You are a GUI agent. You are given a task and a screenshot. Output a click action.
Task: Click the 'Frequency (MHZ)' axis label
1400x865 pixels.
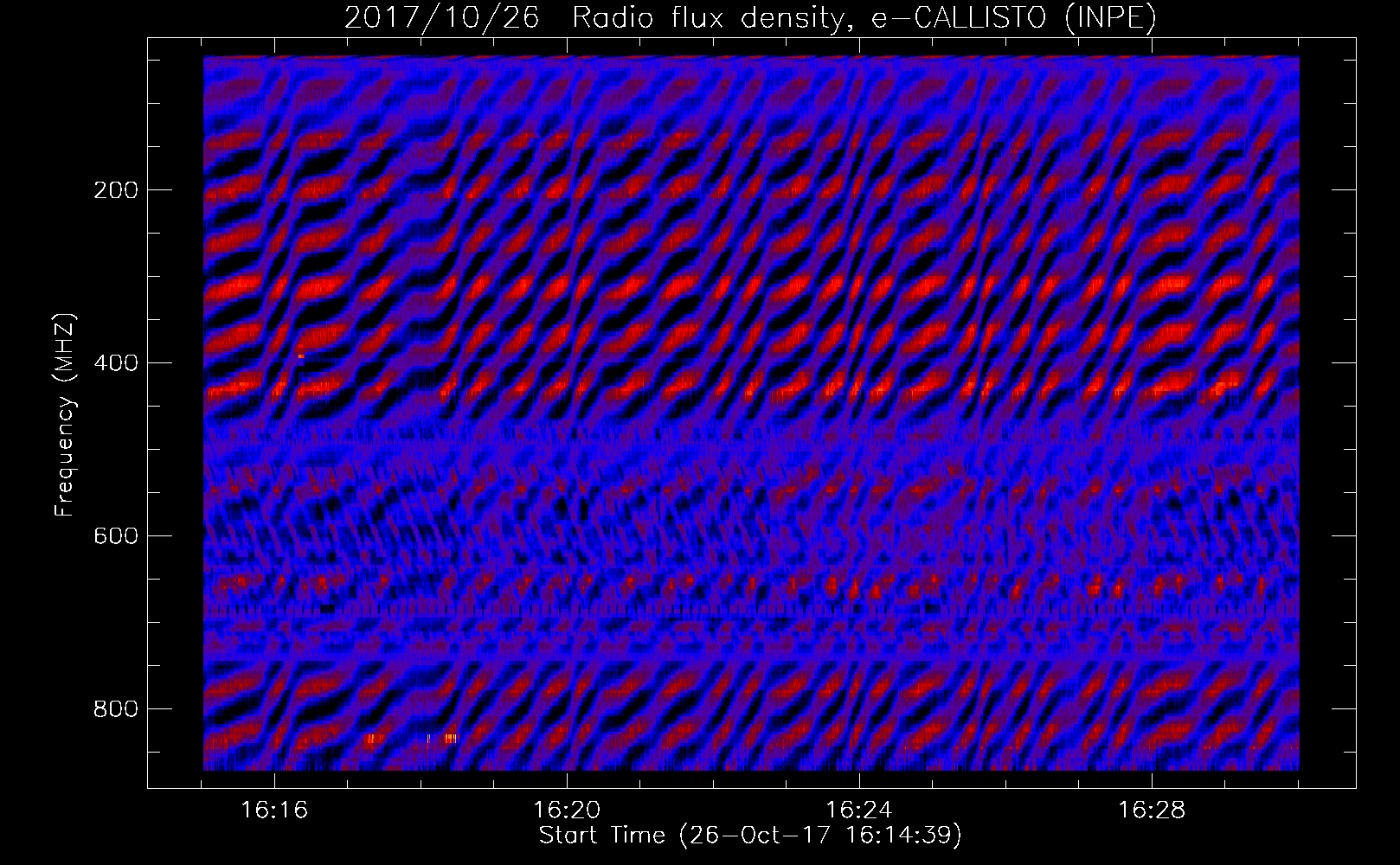click(x=65, y=414)
